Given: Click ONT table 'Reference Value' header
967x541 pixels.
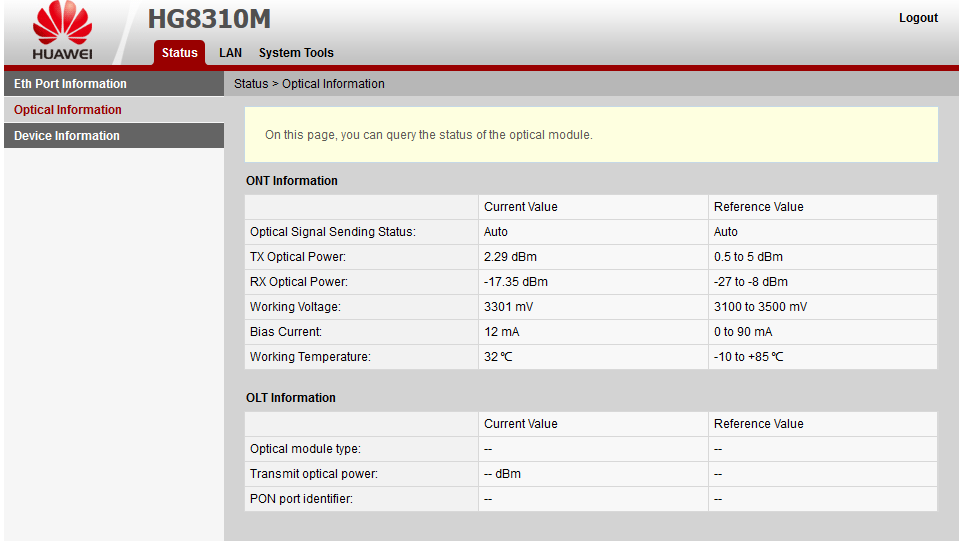Looking at the screenshot, I should coord(759,207).
